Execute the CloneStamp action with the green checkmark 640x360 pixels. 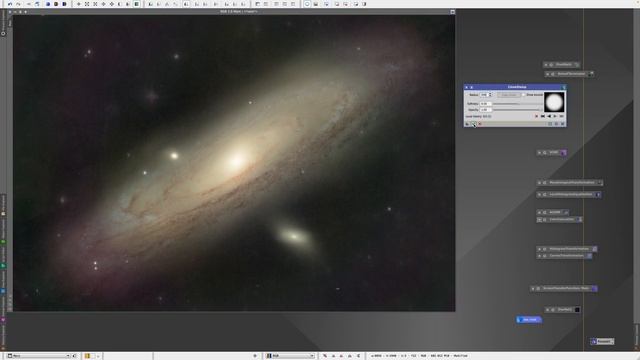click(473, 124)
